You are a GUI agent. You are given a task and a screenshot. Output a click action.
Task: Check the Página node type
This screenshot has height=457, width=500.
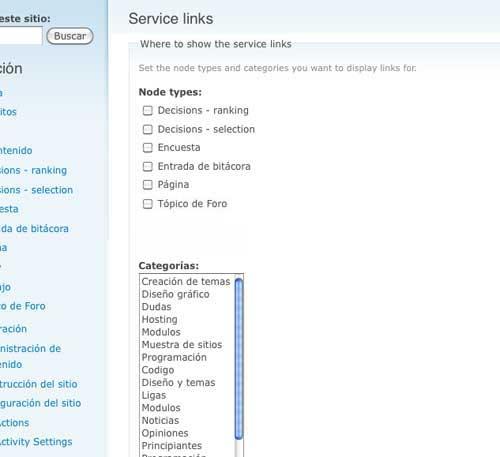[147, 185]
